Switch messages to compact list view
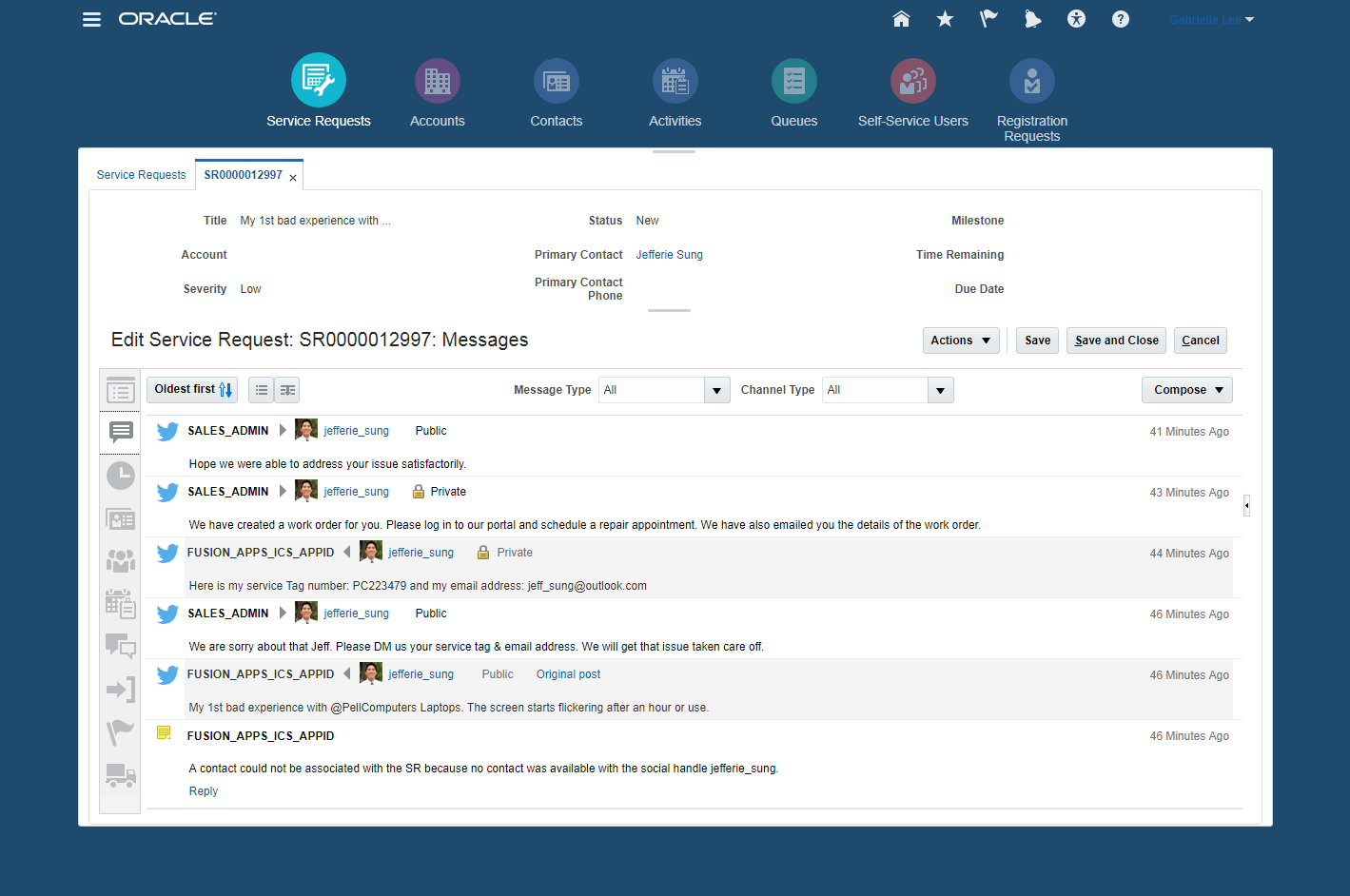 pos(262,390)
